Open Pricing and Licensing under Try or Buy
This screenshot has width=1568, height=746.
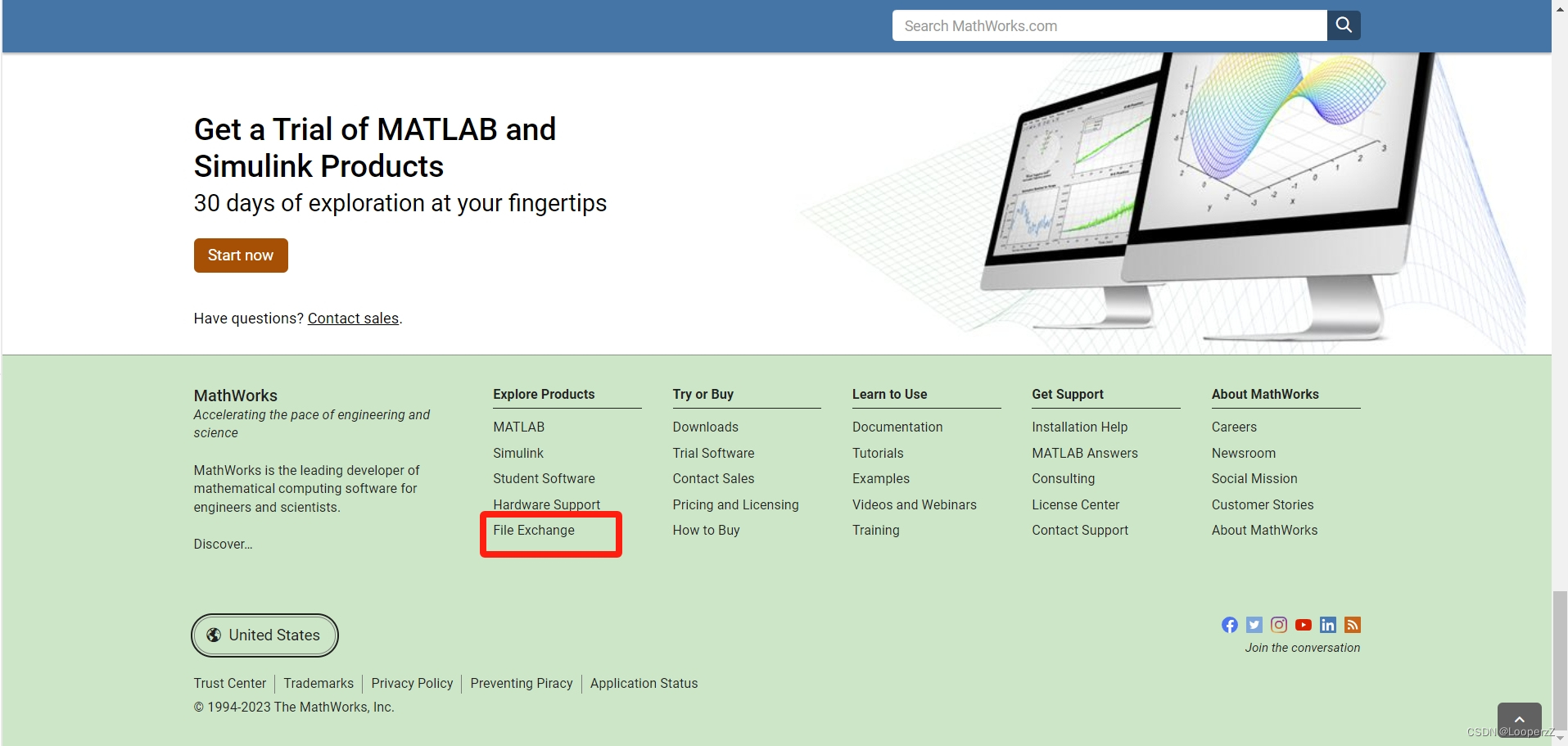[x=735, y=504]
